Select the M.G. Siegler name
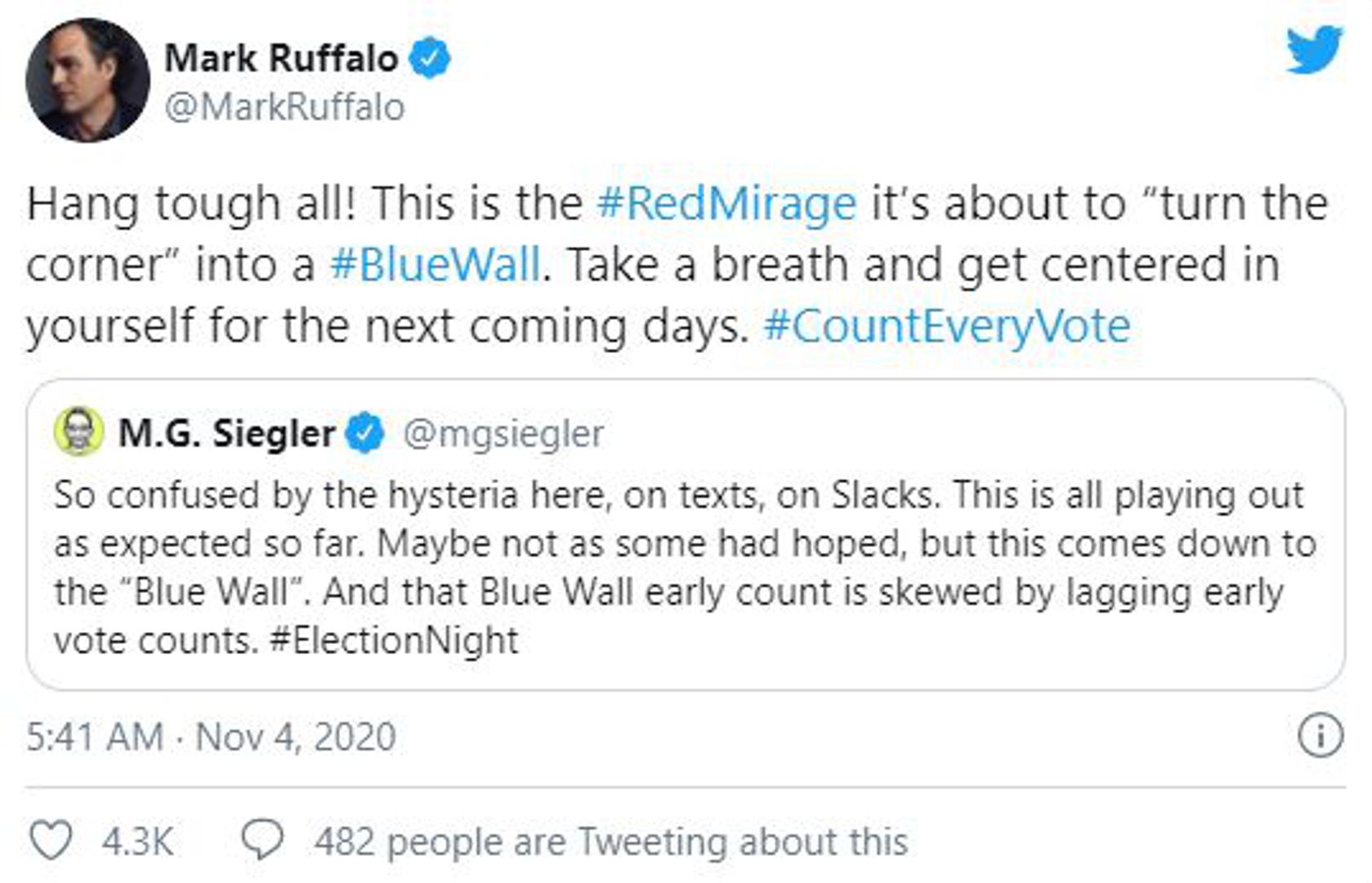 pyautogui.click(x=226, y=433)
